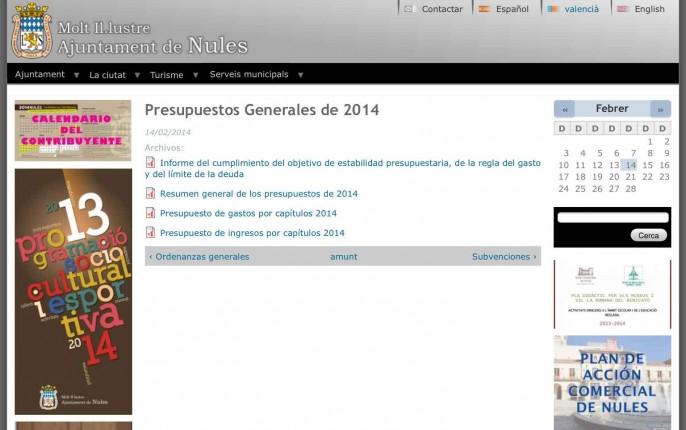This screenshot has width=686, height=430.
Task: Open the Turisme menu item
Action: pyautogui.click(x=167, y=75)
